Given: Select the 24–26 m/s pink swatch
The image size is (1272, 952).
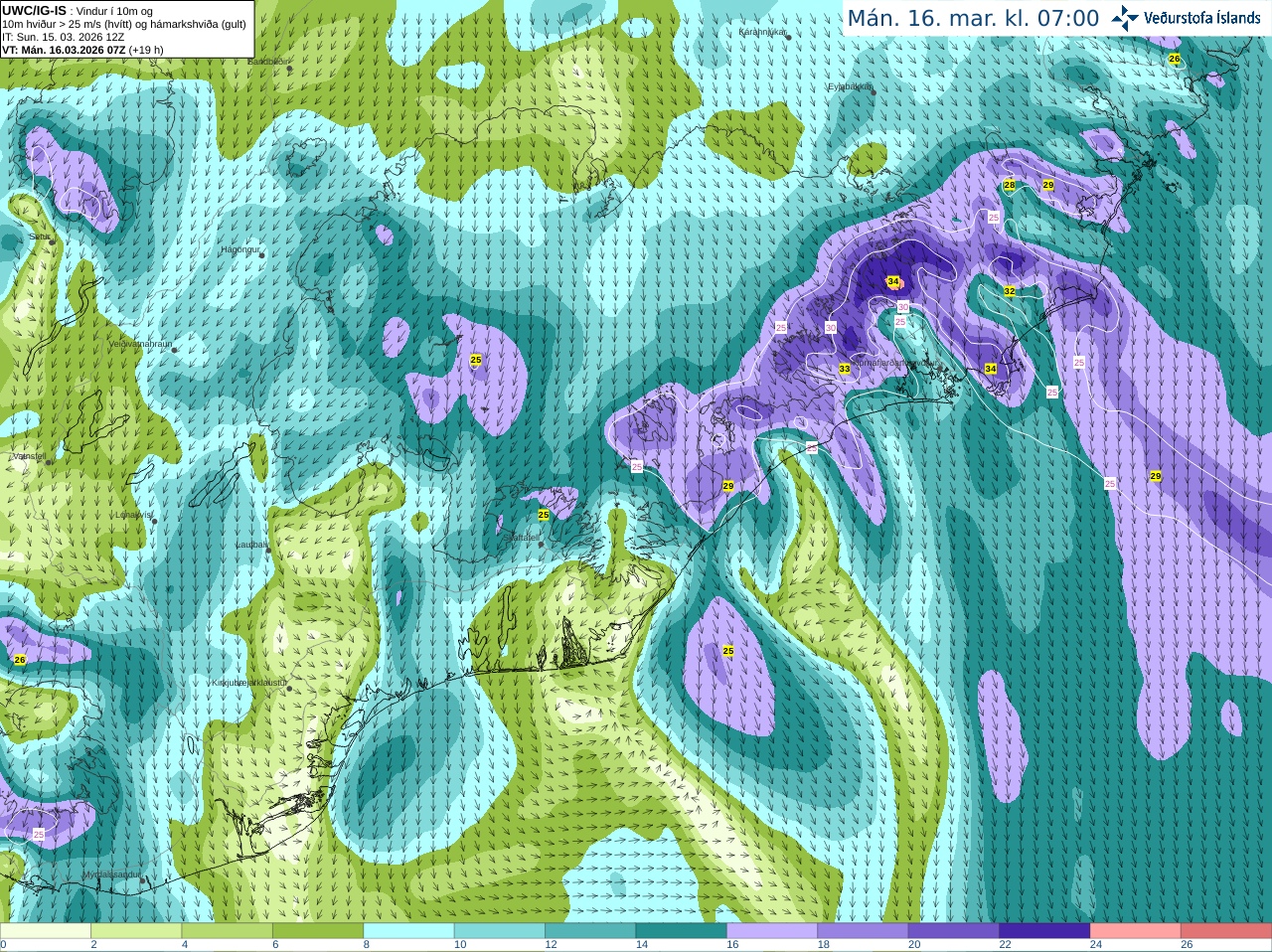Looking at the screenshot, I should tap(1136, 930).
